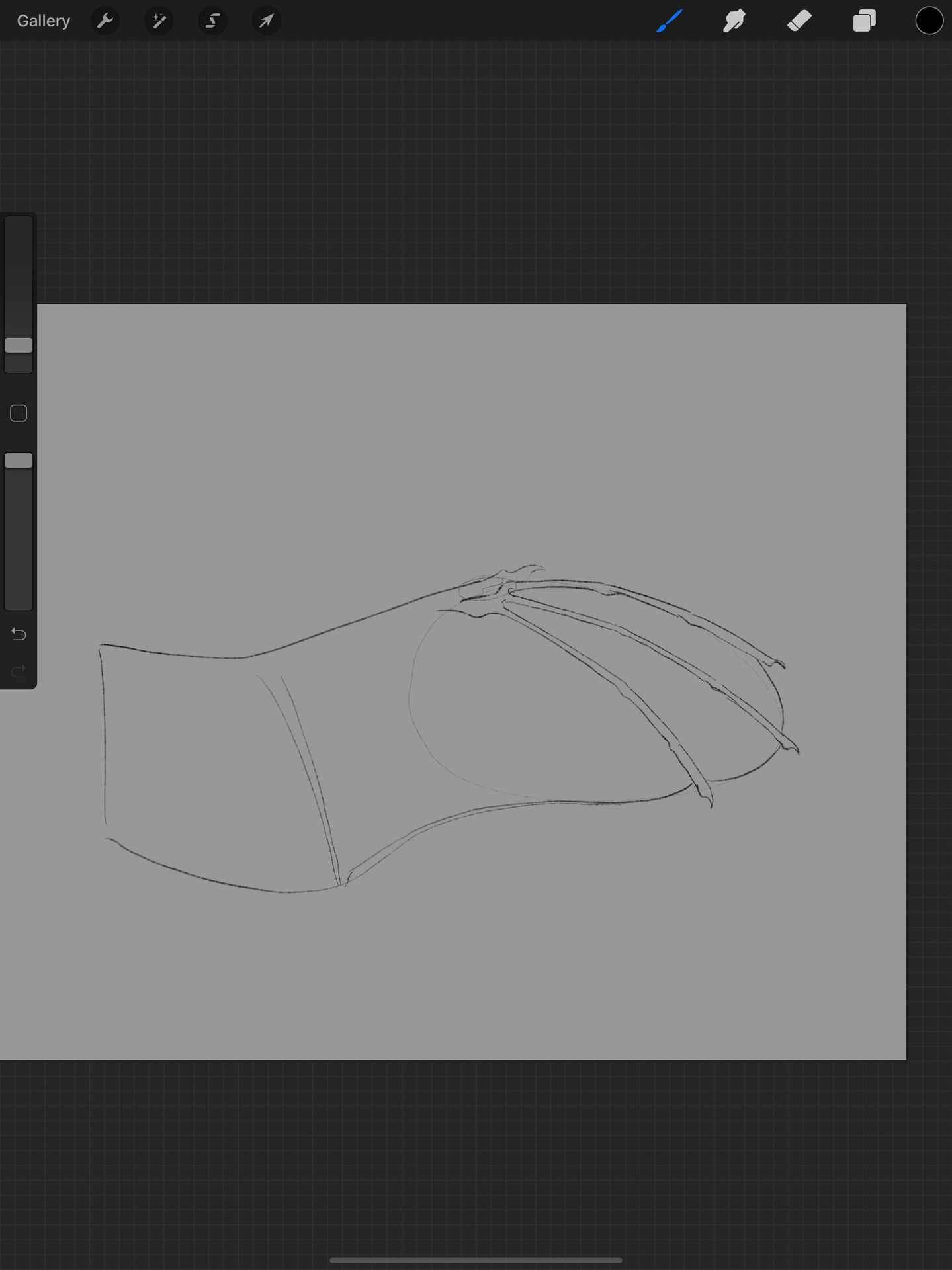
Task: Open the black color swatch picker
Action: click(x=929, y=21)
